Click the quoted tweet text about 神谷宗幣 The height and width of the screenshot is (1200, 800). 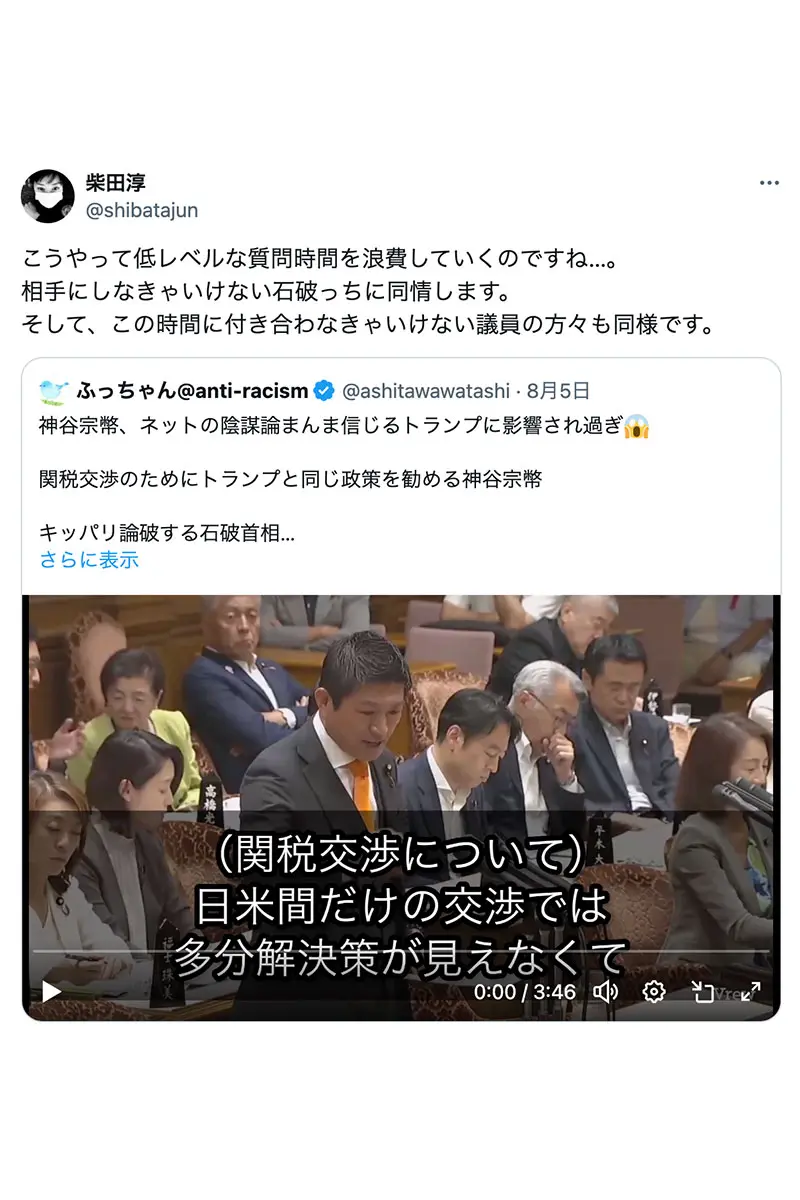(x=345, y=479)
